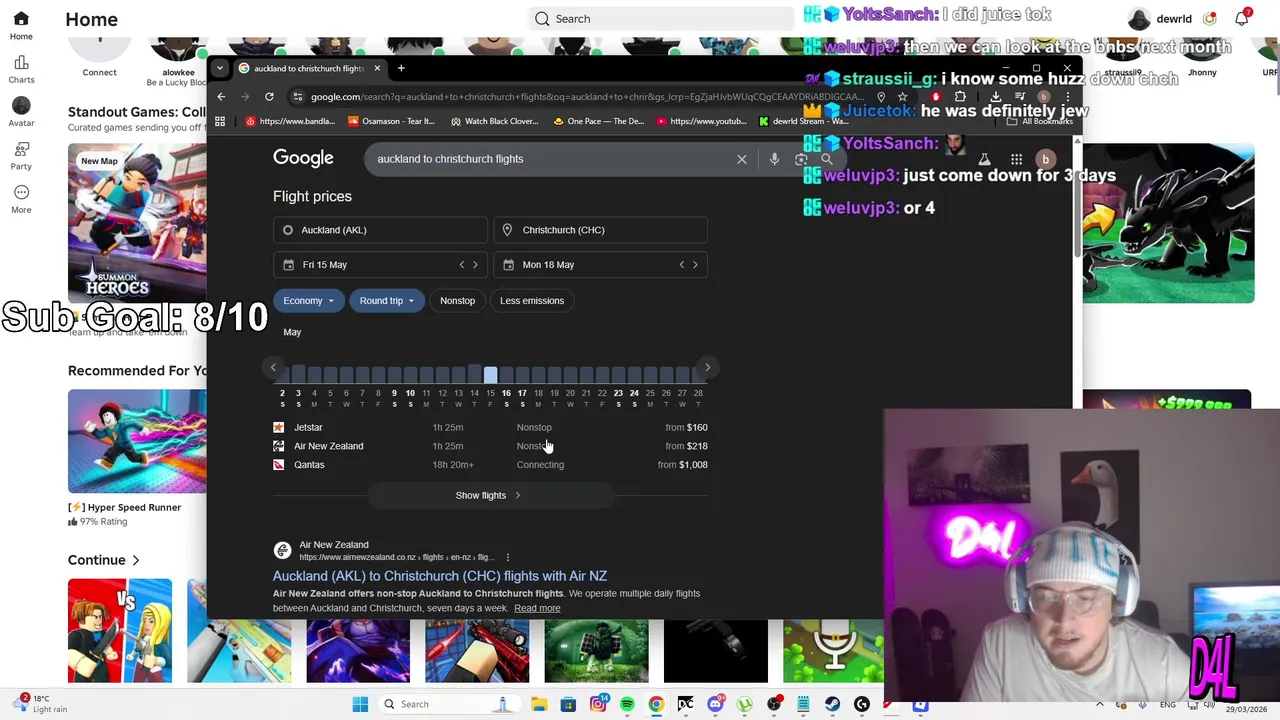Move departure date to next day
This screenshot has width=1280, height=720.
coord(475,265)
